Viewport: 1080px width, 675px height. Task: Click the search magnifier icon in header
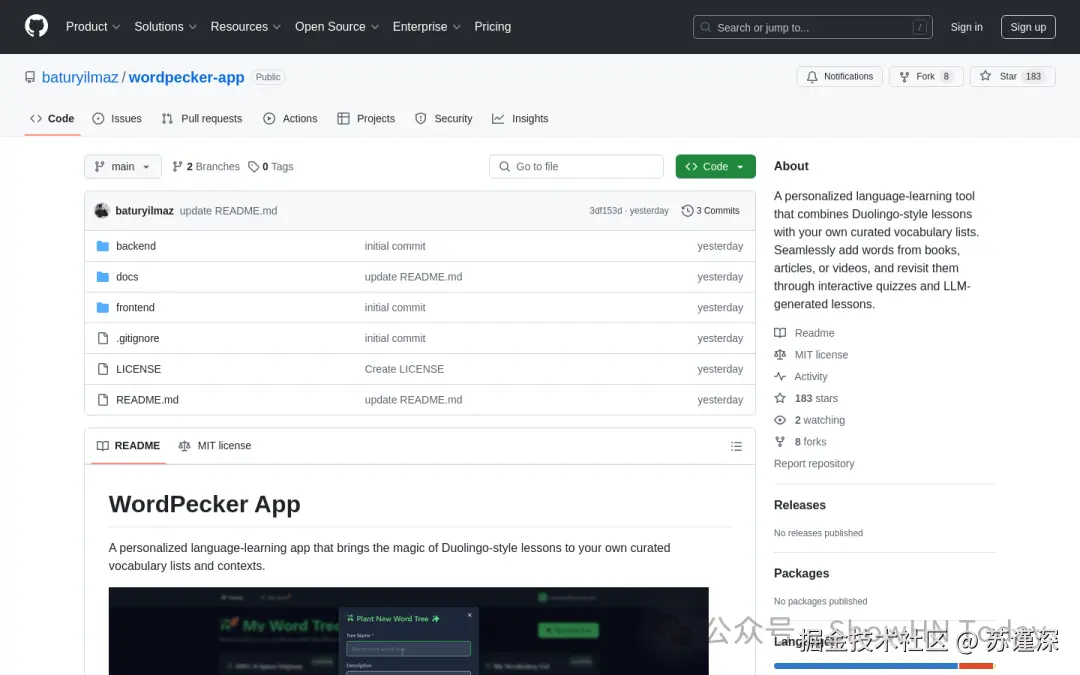pos(705,28)
